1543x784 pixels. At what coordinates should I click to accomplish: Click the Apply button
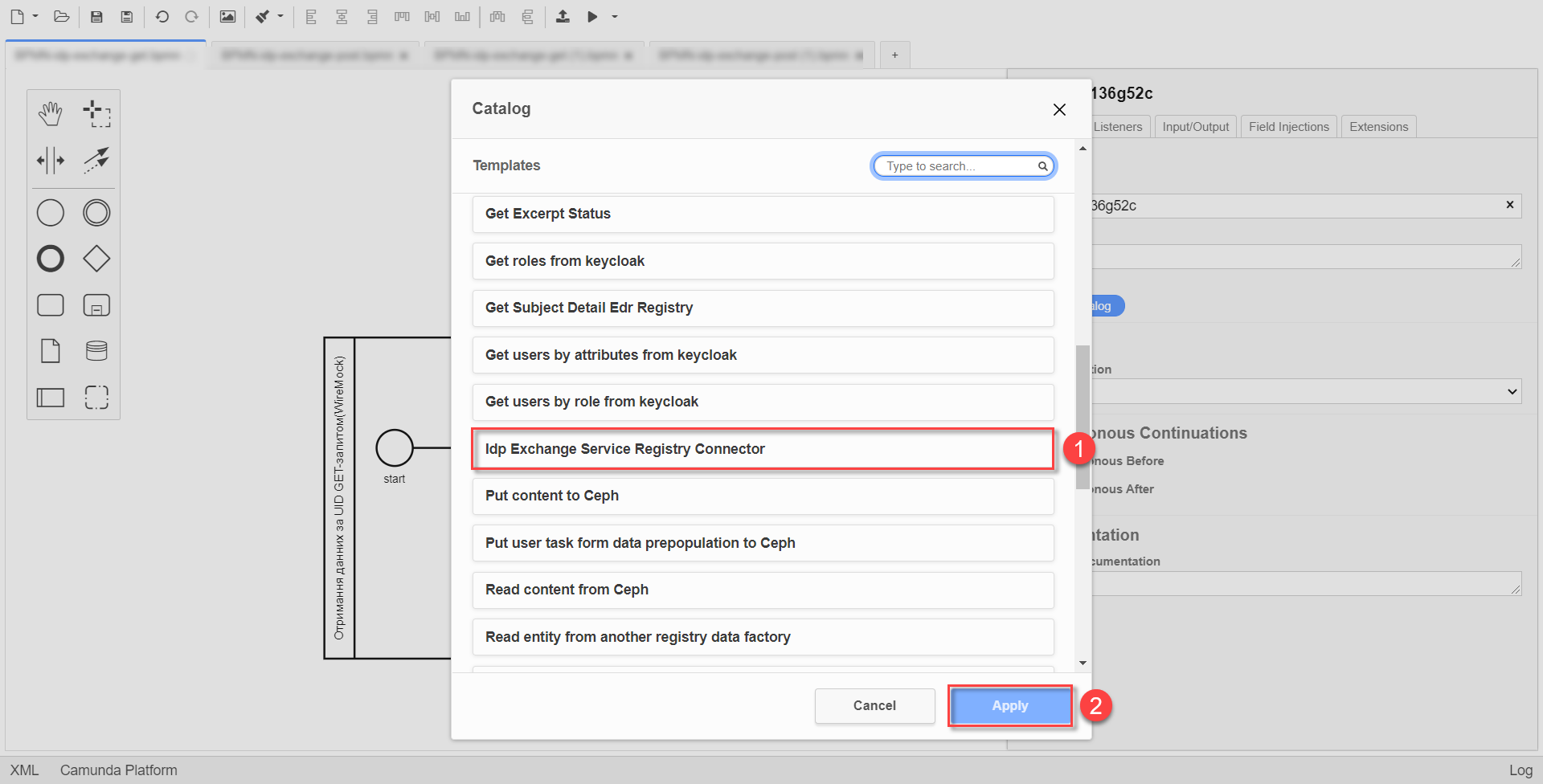click(x=1009, y=705)
